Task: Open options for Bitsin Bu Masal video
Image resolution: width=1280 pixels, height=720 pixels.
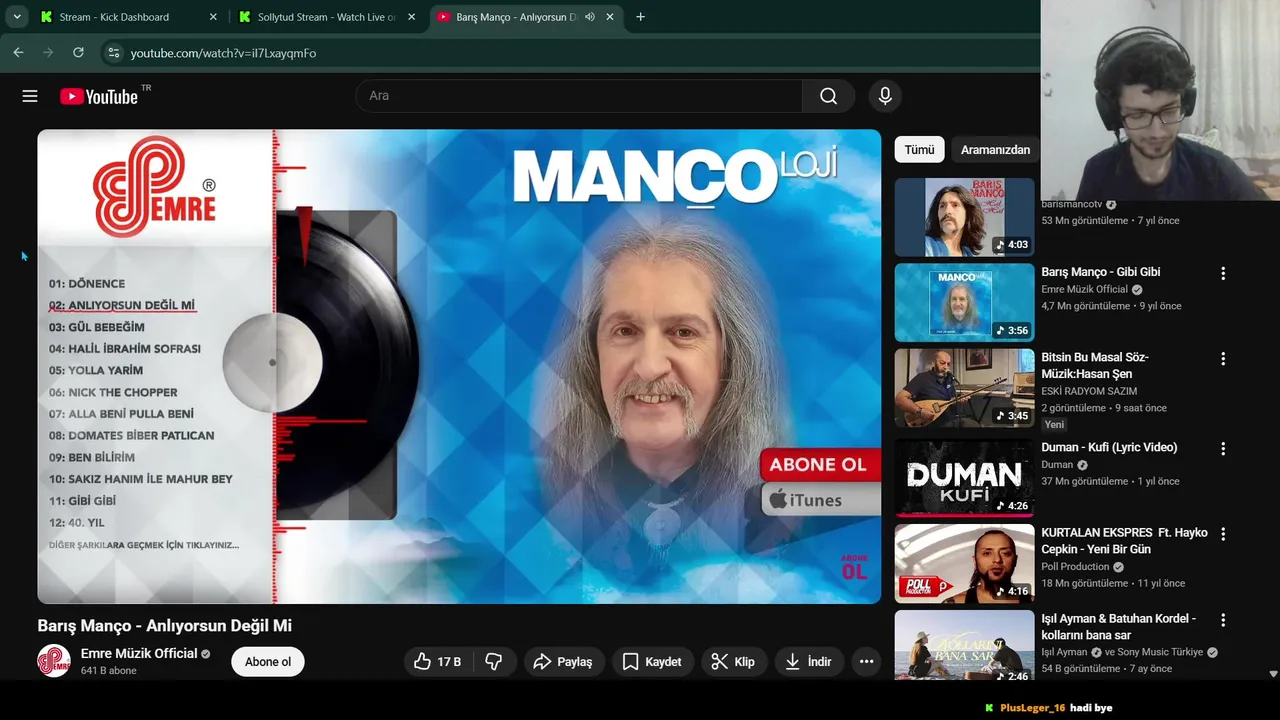Action: pos(1222,359)
